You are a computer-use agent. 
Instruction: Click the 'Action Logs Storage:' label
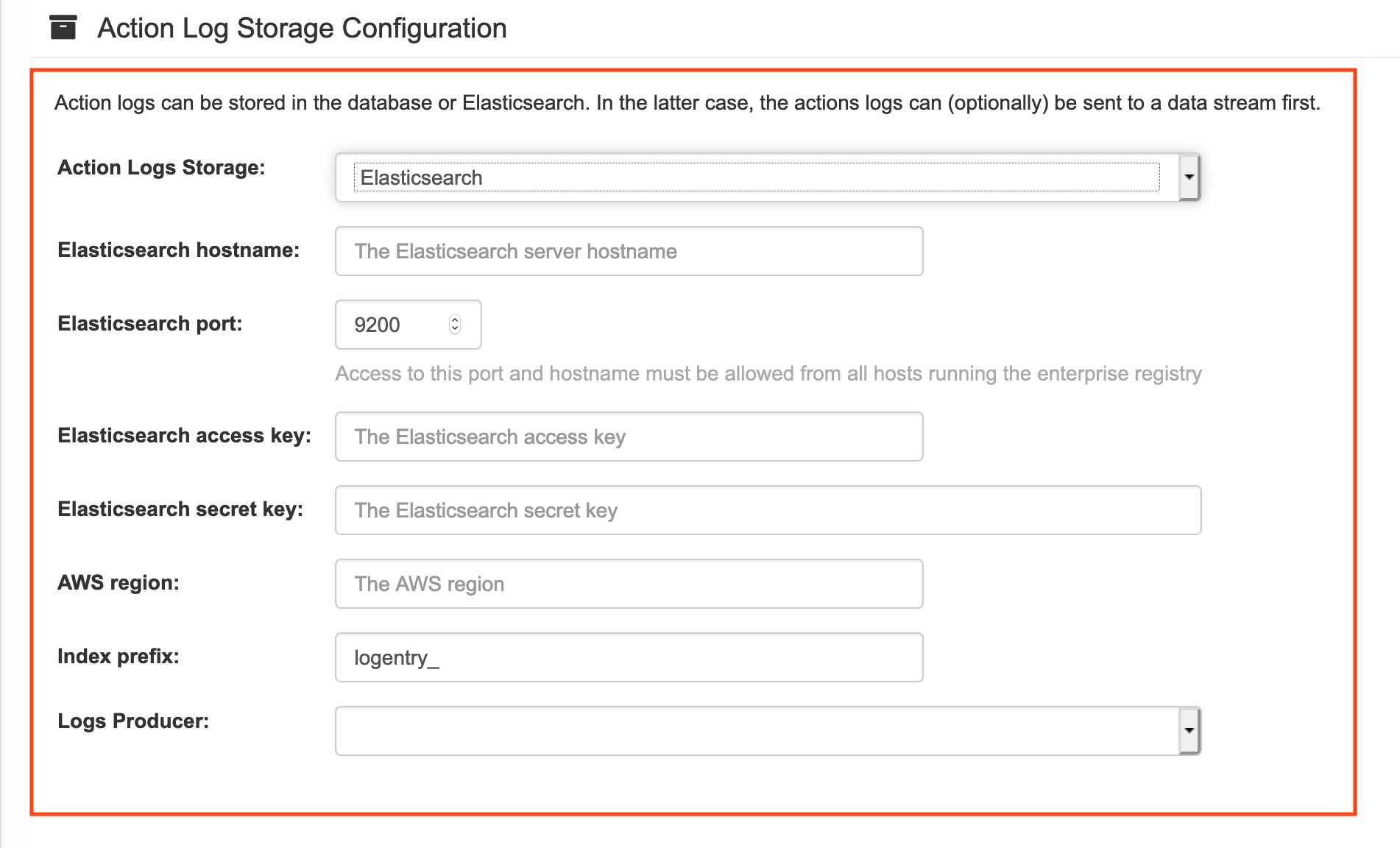coord(161,167)
